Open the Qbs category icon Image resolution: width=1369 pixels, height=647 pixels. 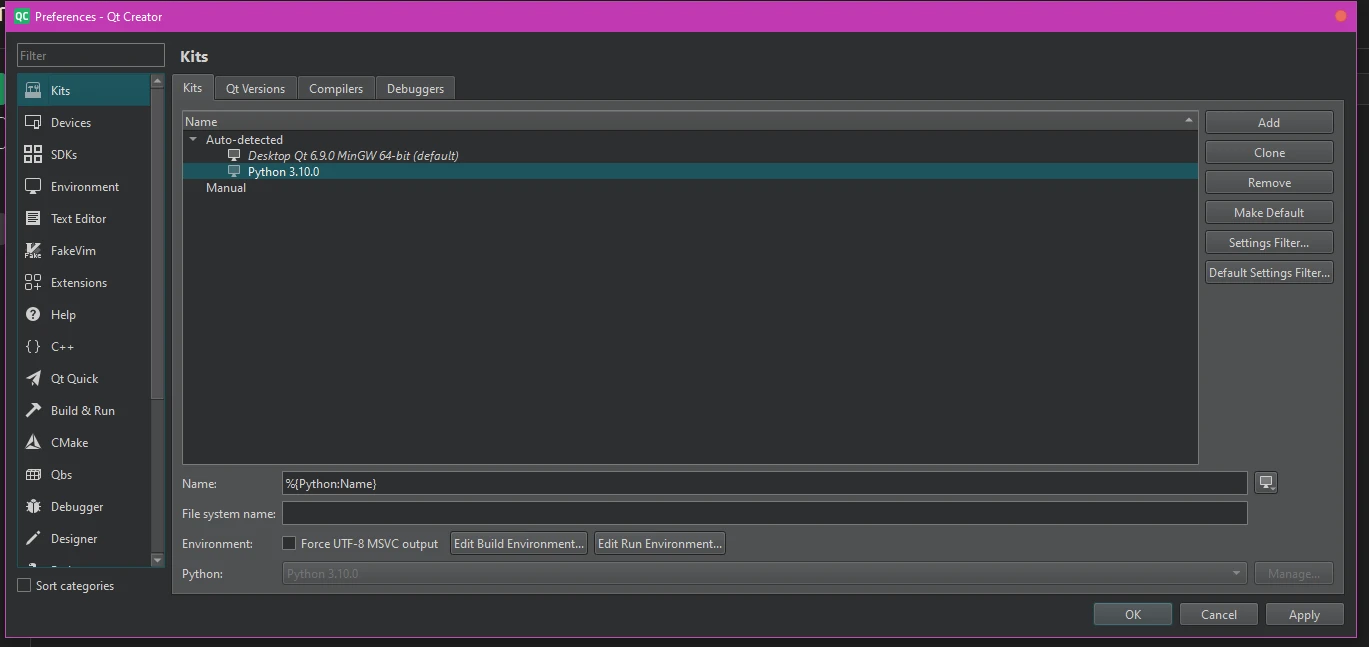click(x=33, y=474)
